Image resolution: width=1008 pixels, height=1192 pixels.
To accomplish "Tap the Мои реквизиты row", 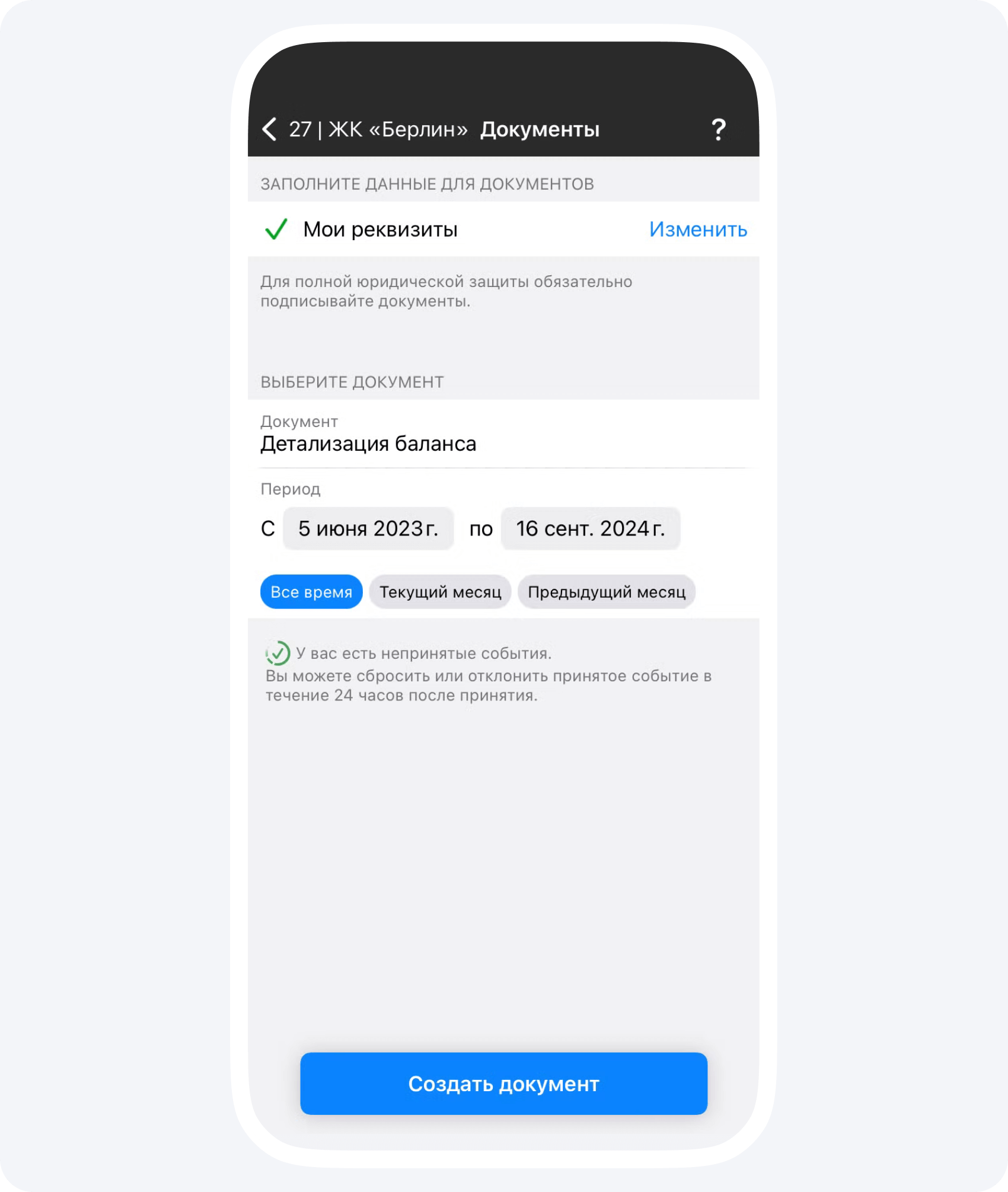I will coord(503,229).
